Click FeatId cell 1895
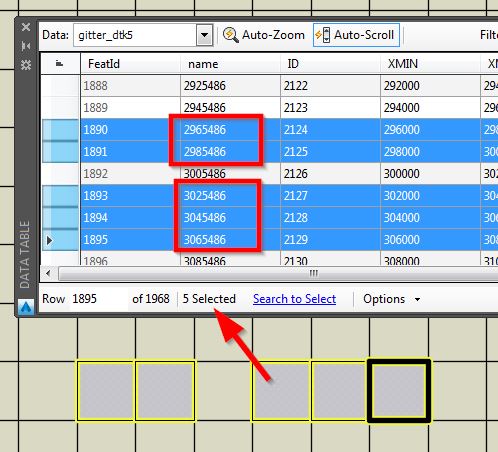This screenshot has height=452, width=498. pos(130,240)
